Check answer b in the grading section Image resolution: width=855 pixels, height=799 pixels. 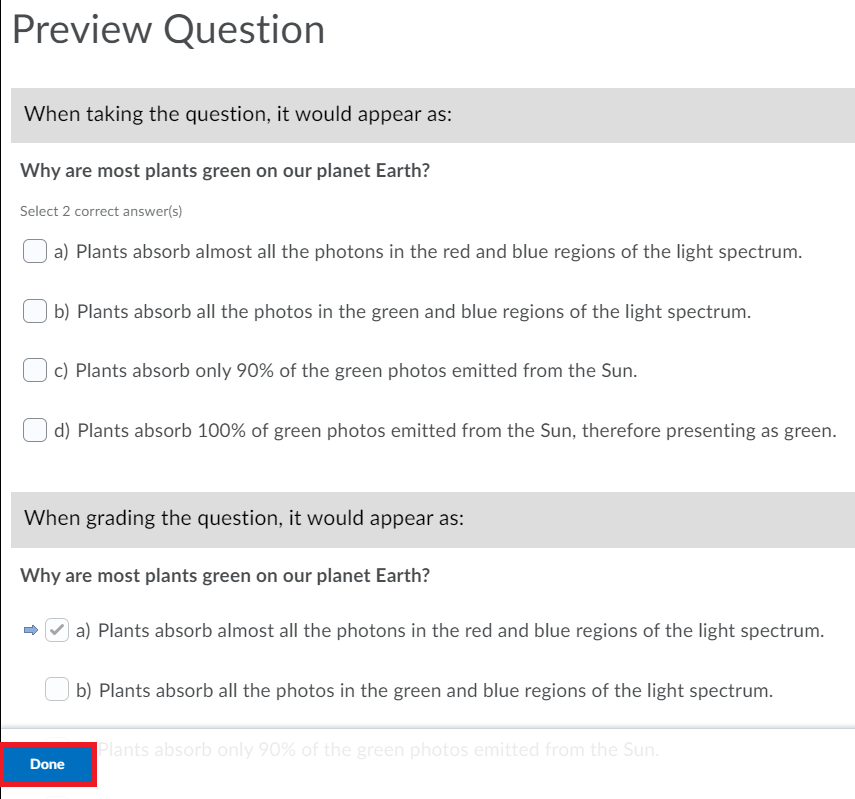click(56, 690)
